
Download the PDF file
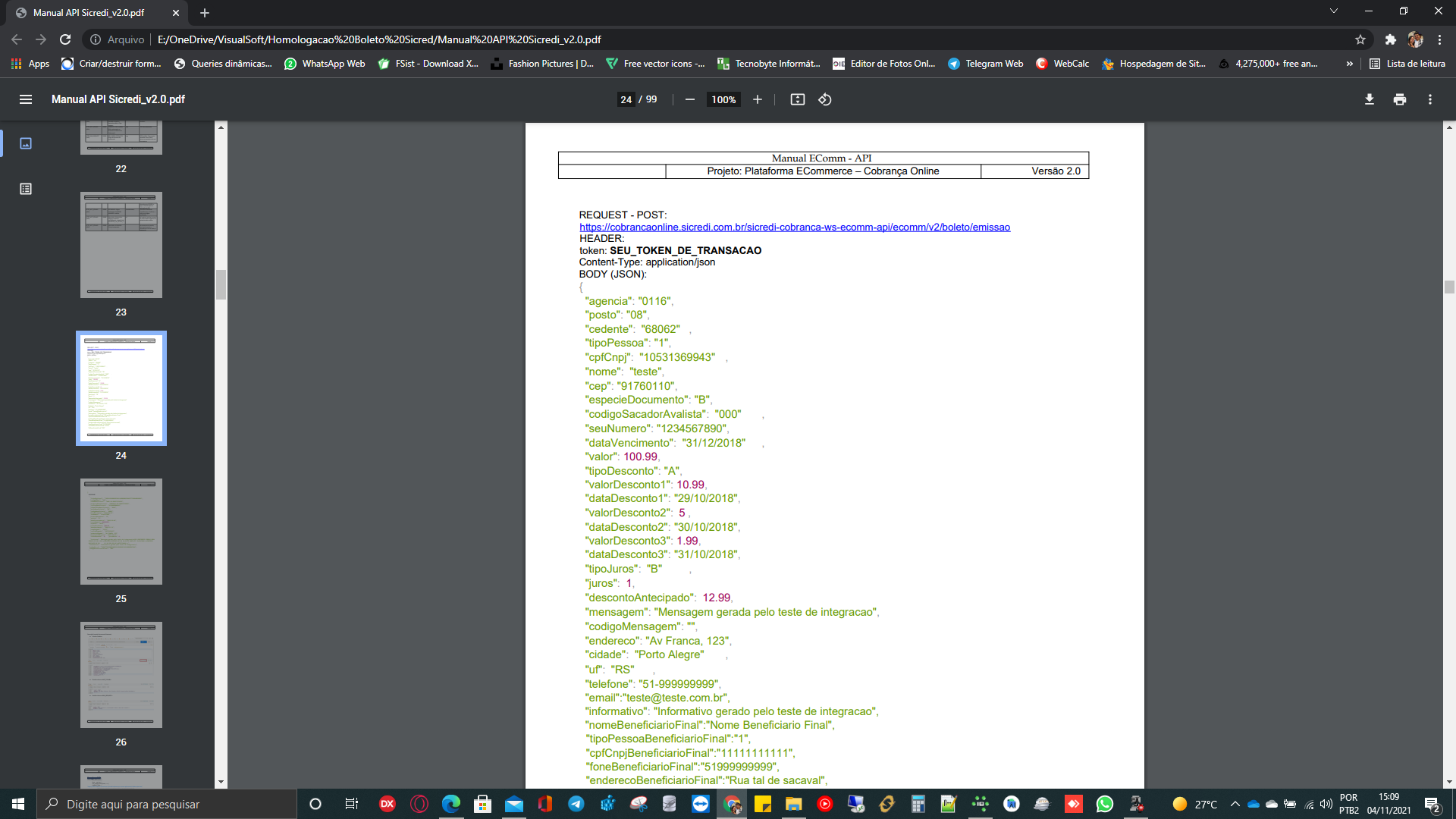pyautogui.click(x=1370, y=99)
